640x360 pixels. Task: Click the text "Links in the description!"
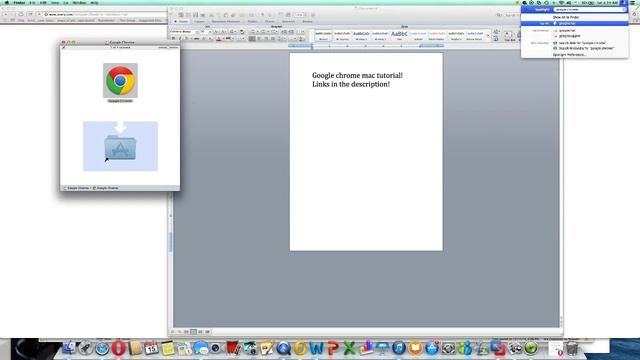(351, 84)
